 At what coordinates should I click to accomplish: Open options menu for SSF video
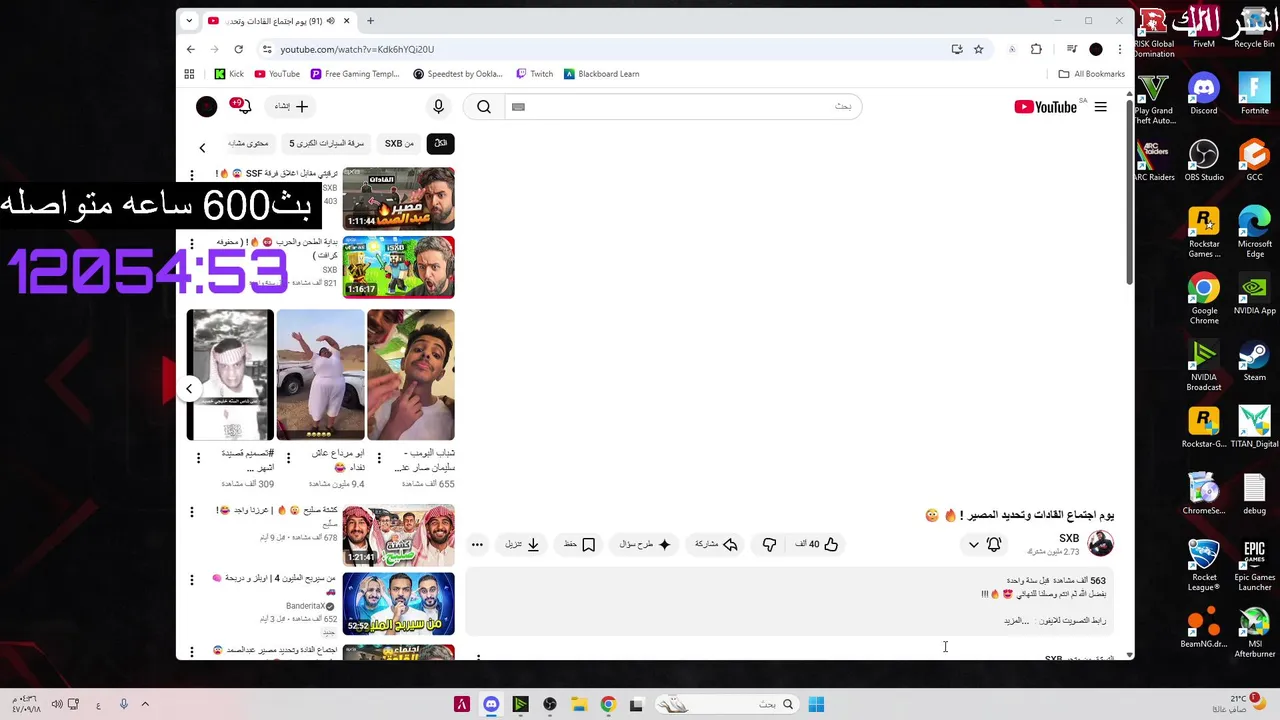point(192,175)
